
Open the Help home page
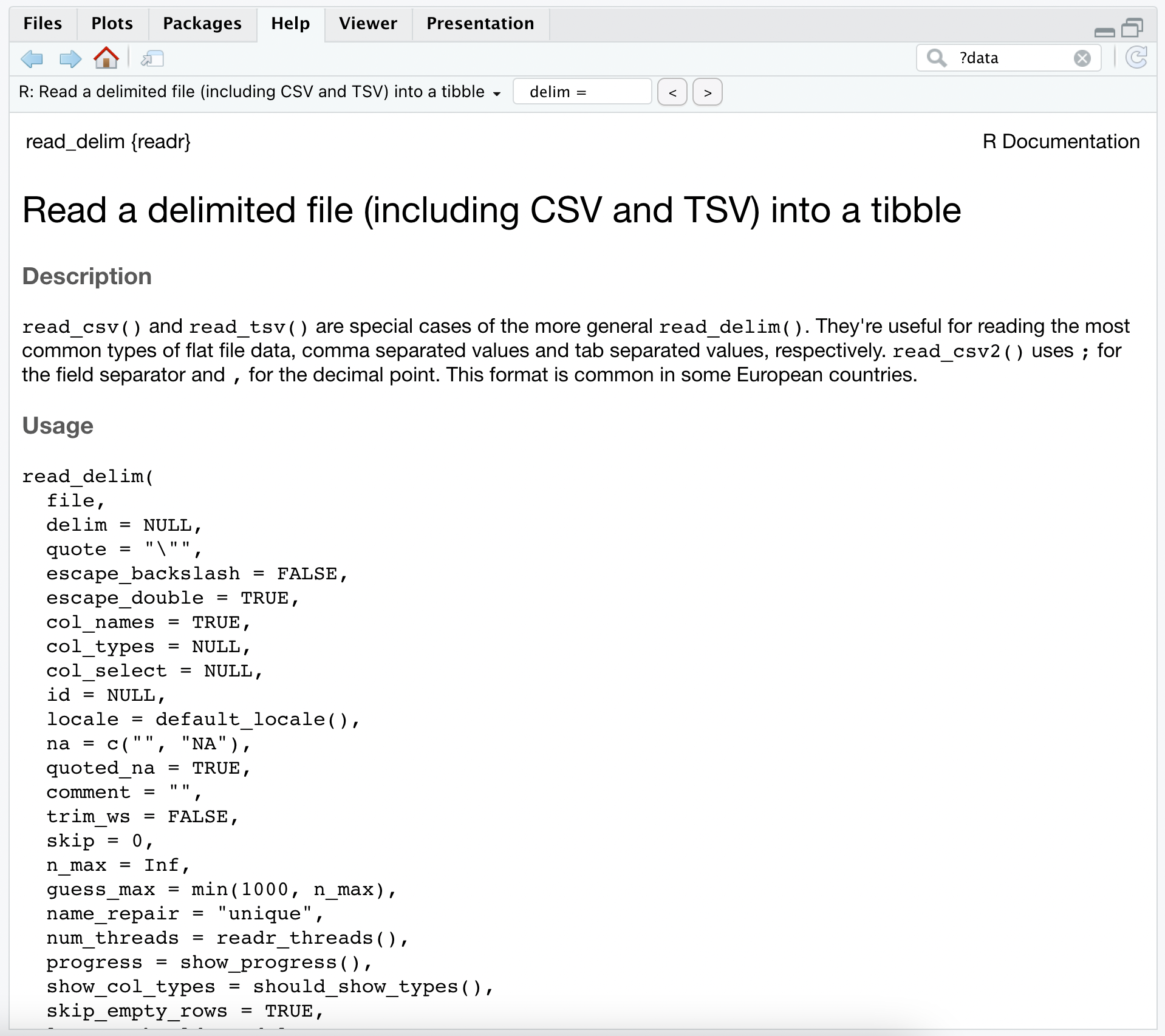pos(106,58)
